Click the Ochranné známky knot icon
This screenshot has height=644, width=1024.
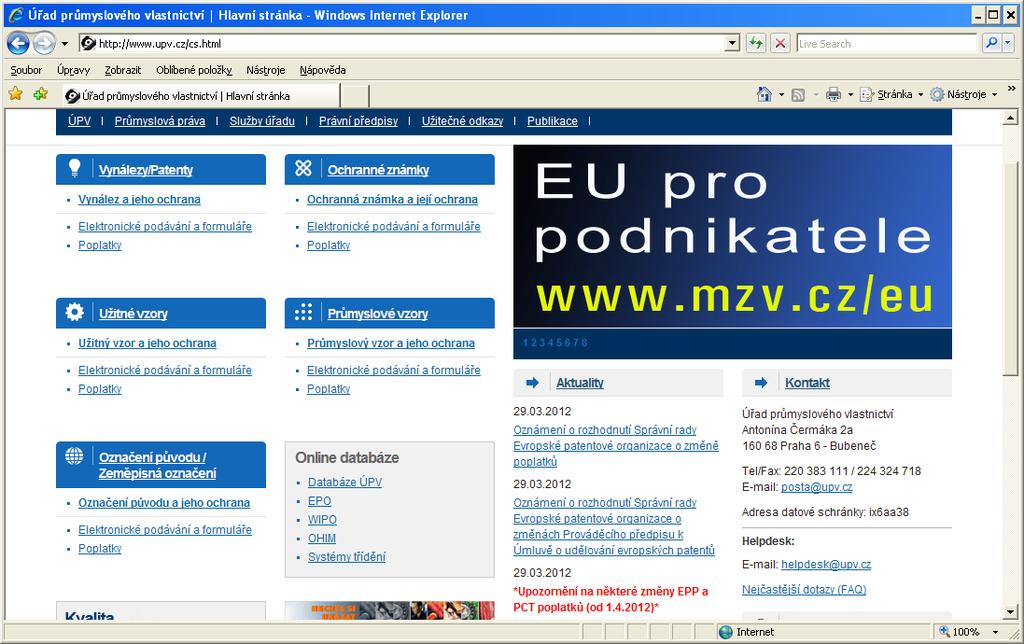[304, 169]
